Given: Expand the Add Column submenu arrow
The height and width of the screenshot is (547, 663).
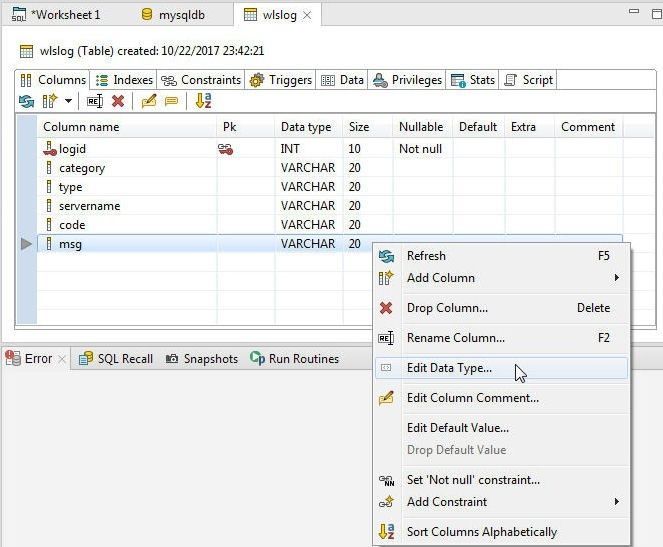Looking at the screenshot, I should coord(616,278).
